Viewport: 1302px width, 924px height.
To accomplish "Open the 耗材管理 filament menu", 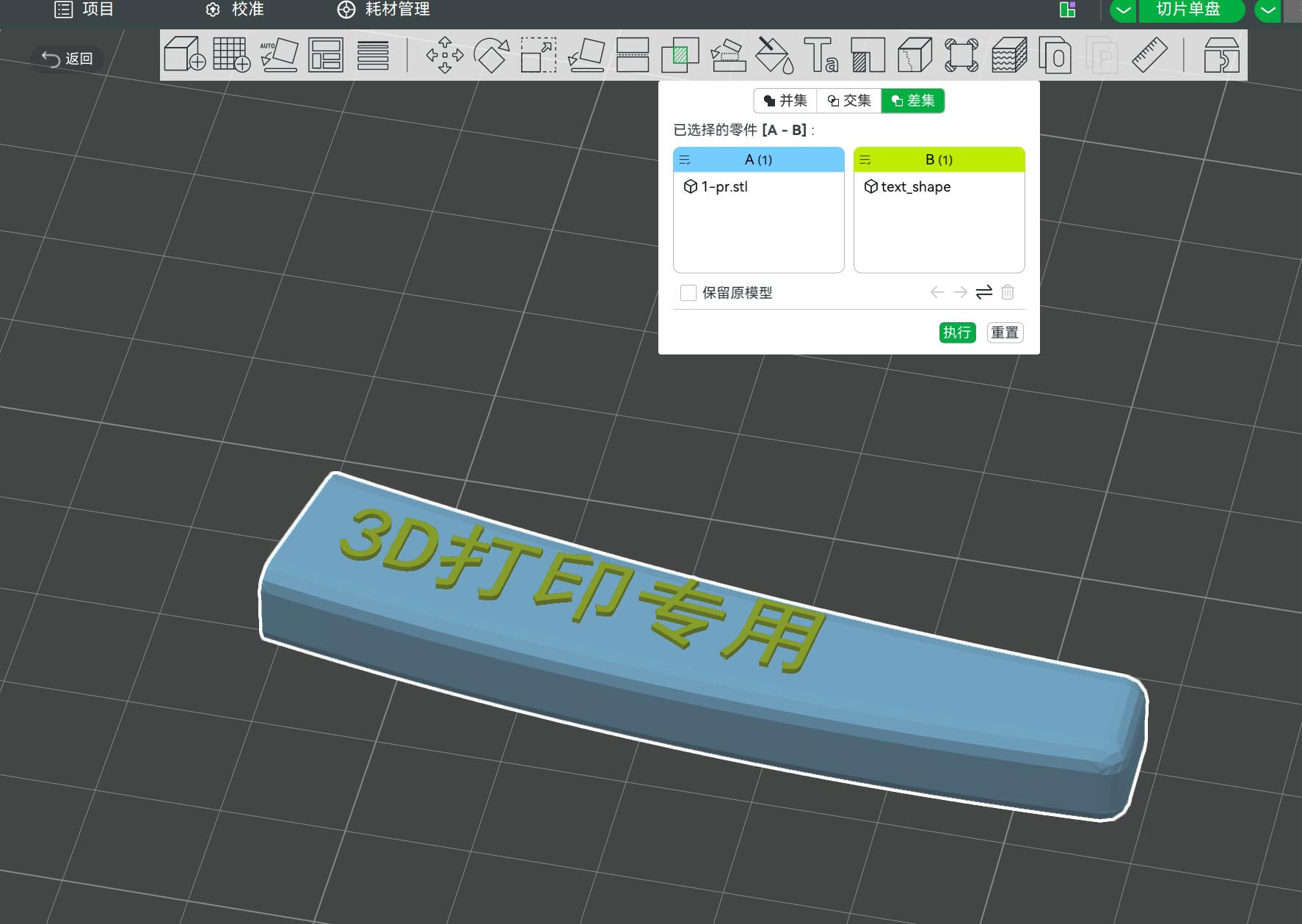I will [x=383, y=10].
